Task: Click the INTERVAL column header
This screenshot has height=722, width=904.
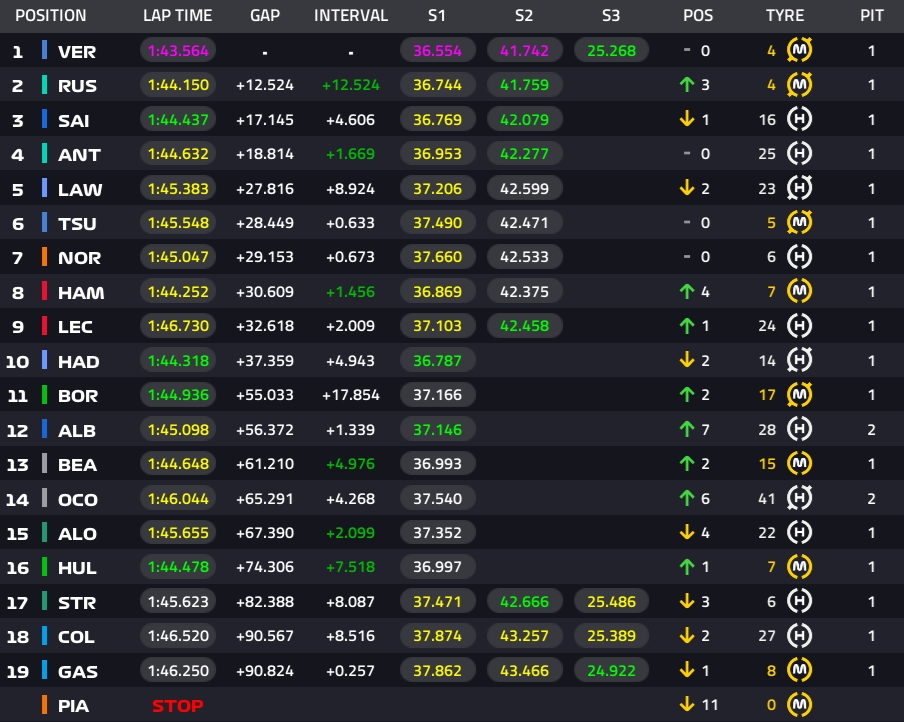Action: point(351,16)
